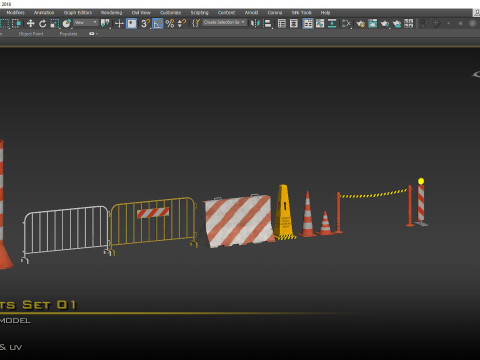Open the Autodesk A360 Gallery icon

coord(409,23)
